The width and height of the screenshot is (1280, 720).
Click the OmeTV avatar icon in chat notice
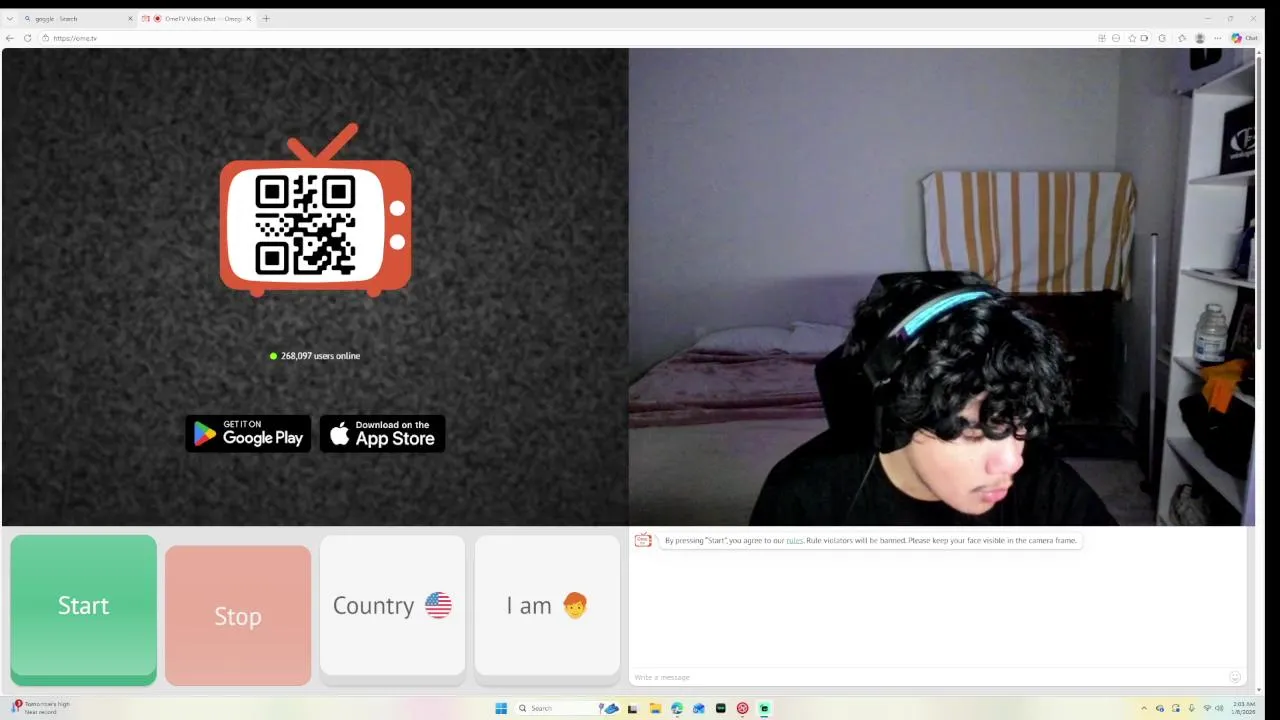(643, 540)
